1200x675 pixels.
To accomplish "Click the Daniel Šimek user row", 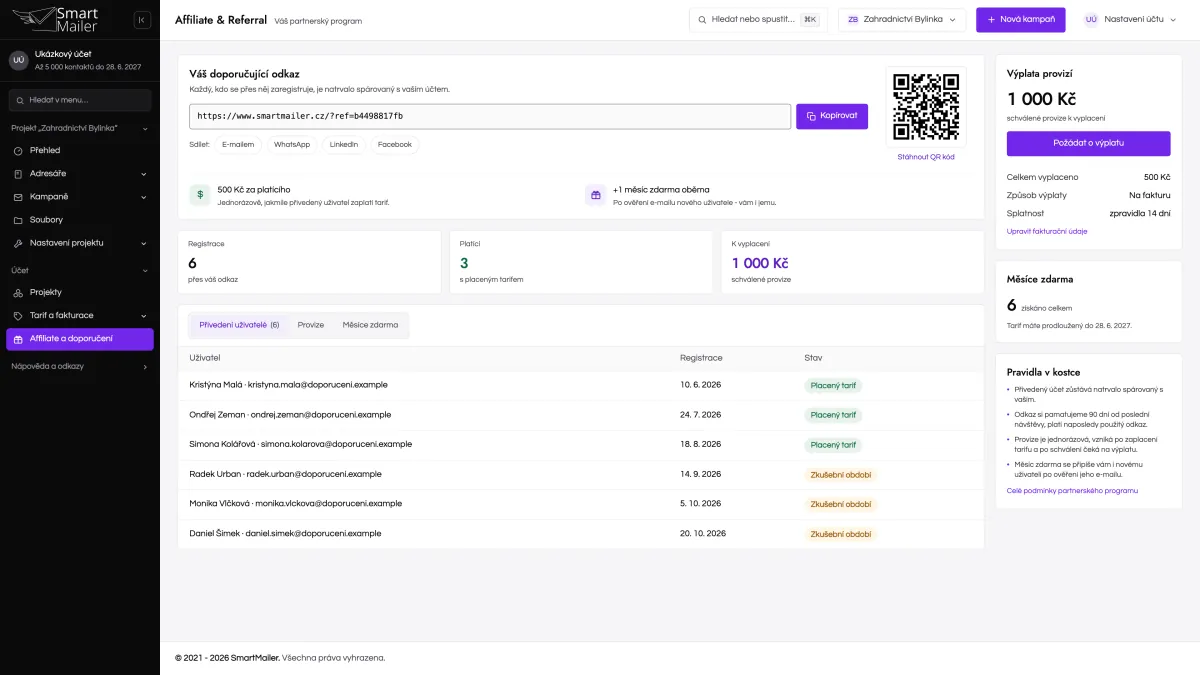I will tap(581, 534).
